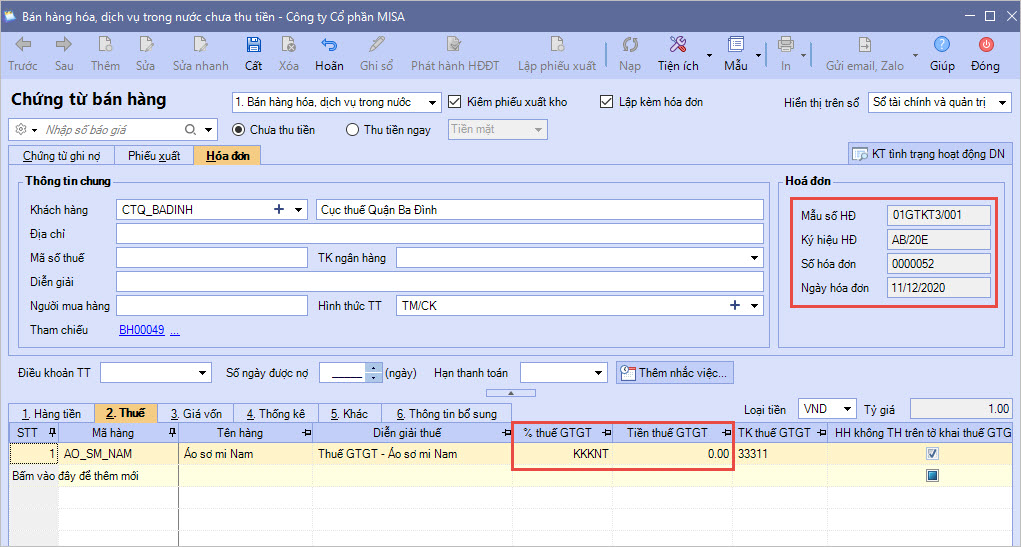The image size is (1021, 547).
Task: Click the plus icon beside customer CTQ_BADINH
Action: (x=279, y=210)
